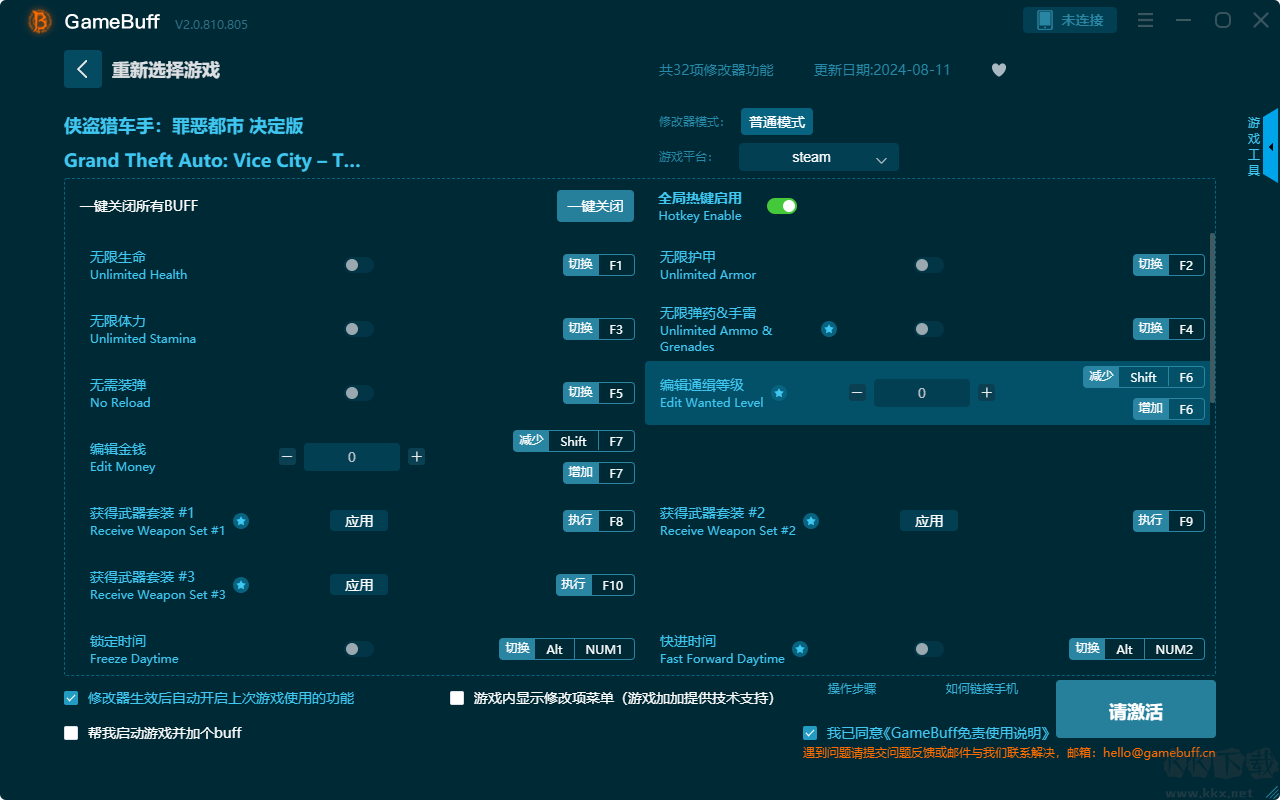The height and width of the screenshot is (800, 1280).
Task: Click the 执行 F8 hotkey for Weapon Set #1
Action: [x=599, y=521]
